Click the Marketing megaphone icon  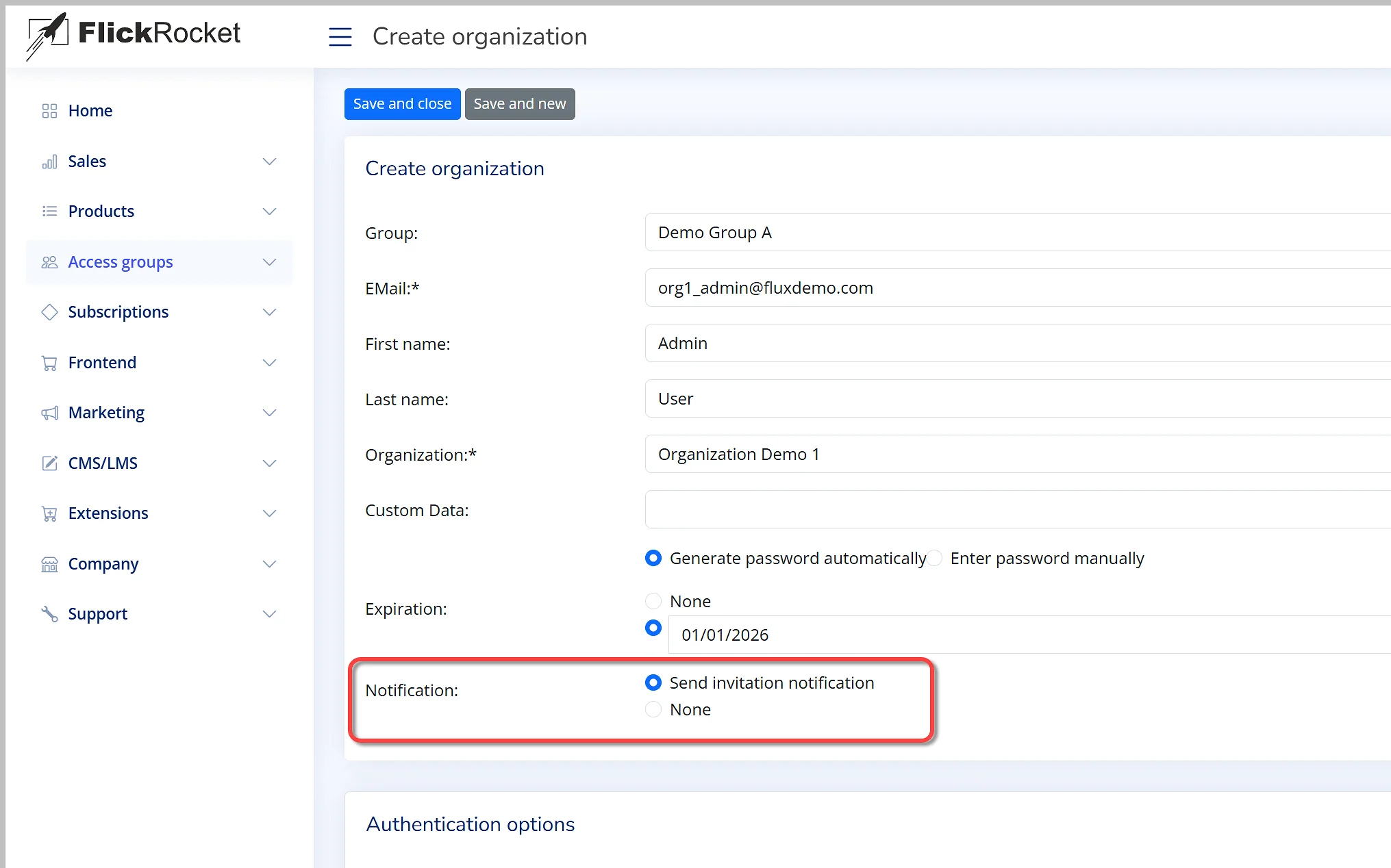click(49, 413)
